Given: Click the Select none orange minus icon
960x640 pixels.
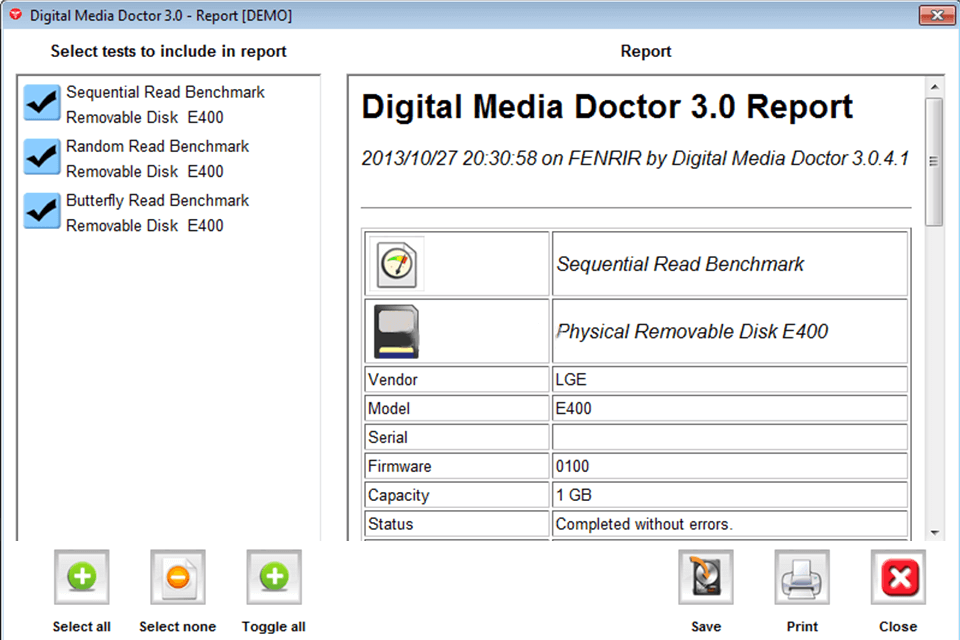Looking at the screenshot, I should click(178, 577).
